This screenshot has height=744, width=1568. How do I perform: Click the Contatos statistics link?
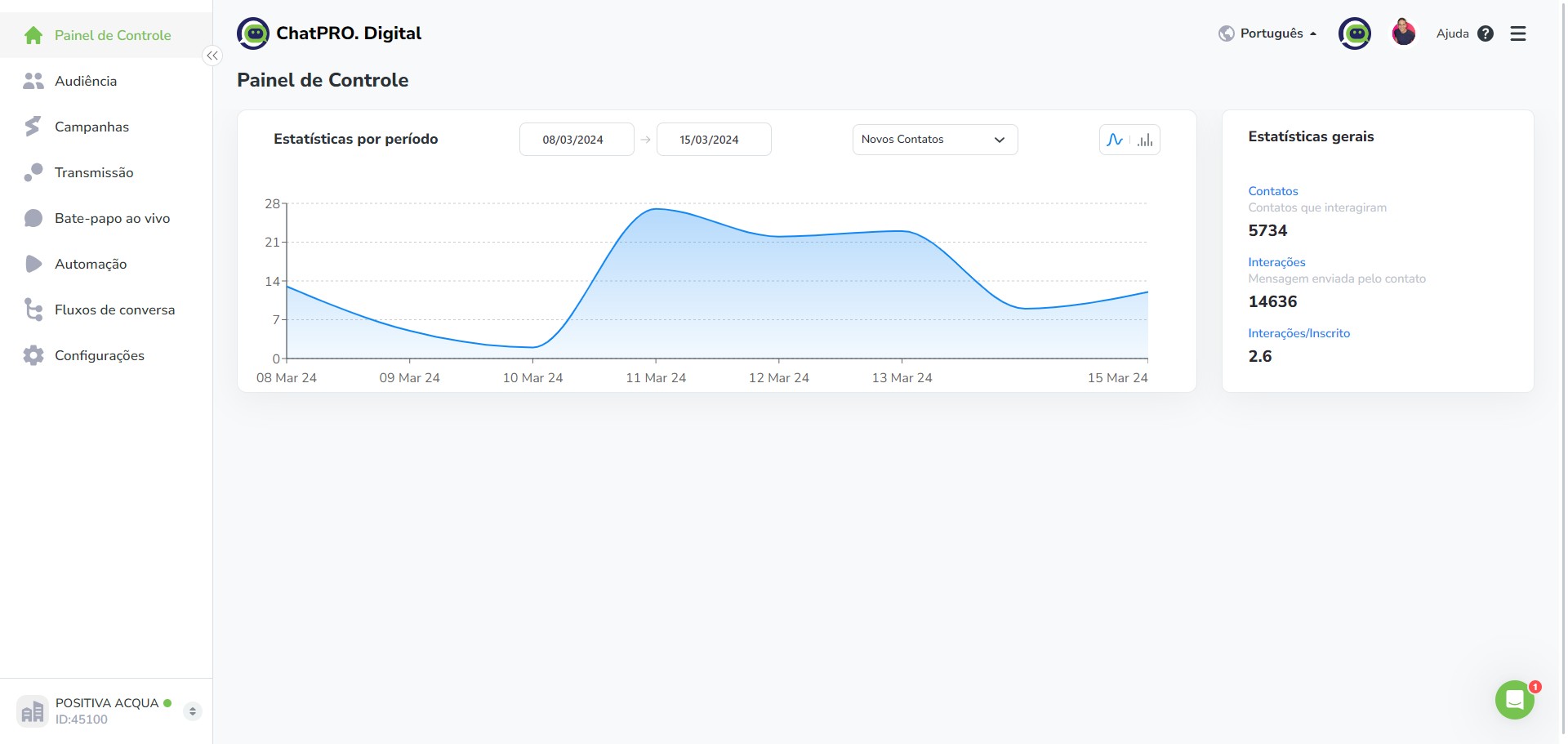[x=1272, y=191]
